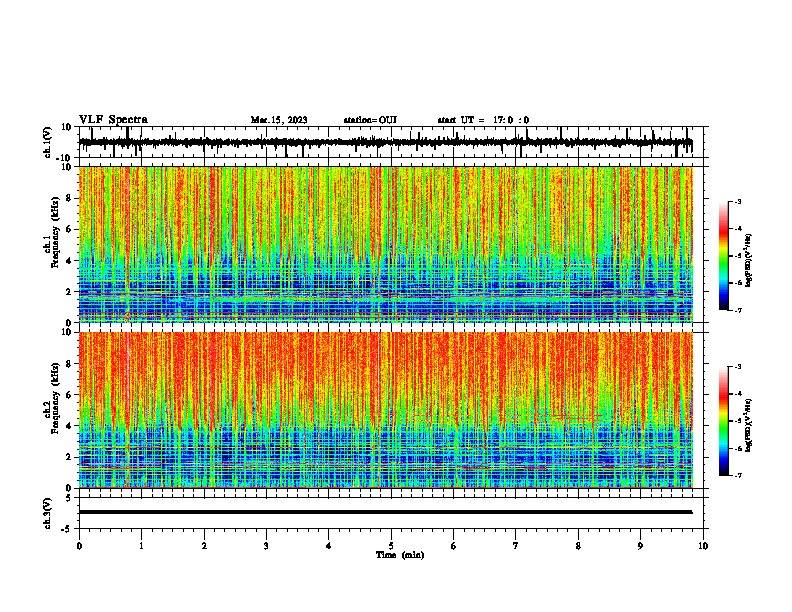Click the 'ch.3(V)' axis label
The width and height of the screenshot is (792, 612).
48,513
